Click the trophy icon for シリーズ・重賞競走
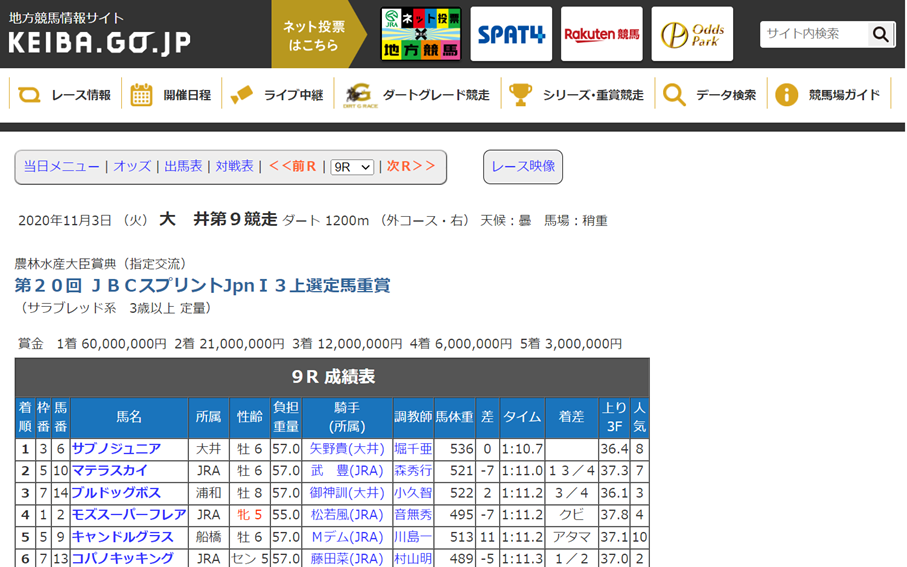This screenshot has height=567, width=907. [520, 95]
